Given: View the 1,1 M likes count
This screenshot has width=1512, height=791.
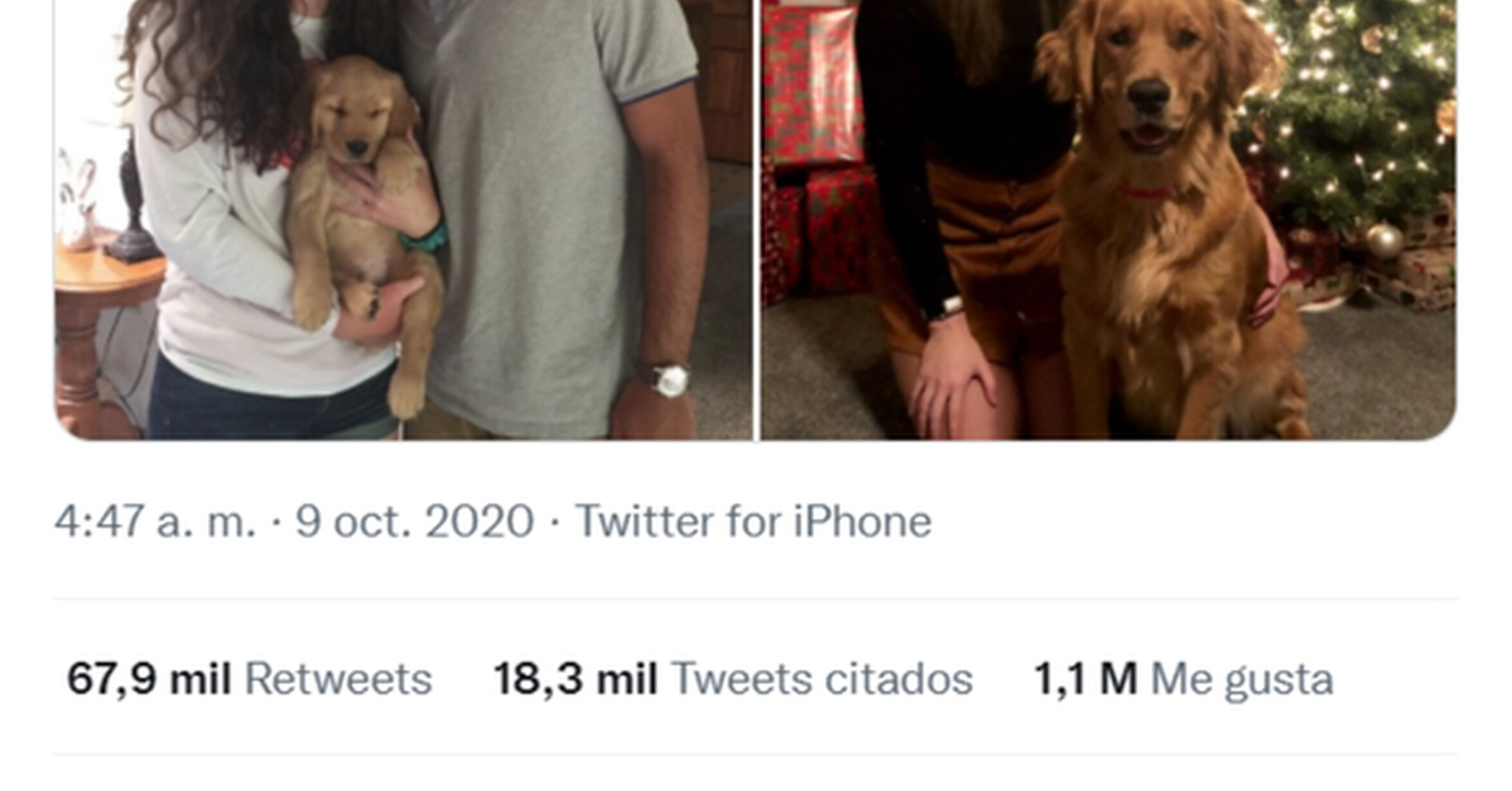Looking at the screenshot, I should tap(1085, 679).
